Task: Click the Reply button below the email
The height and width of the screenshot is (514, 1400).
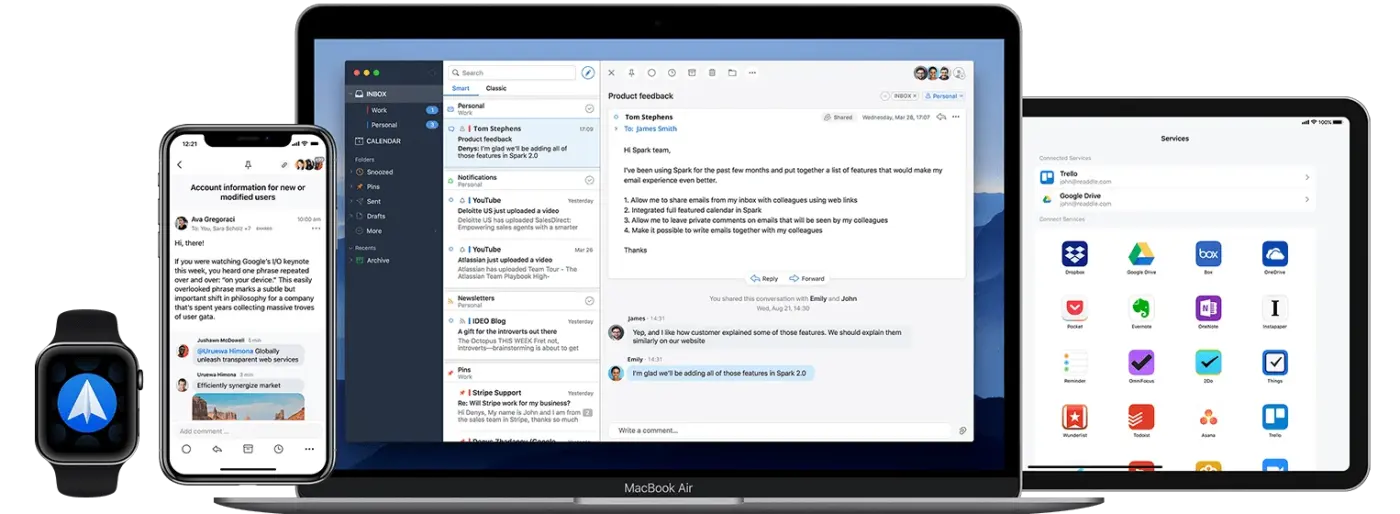Action: [764, 278]
